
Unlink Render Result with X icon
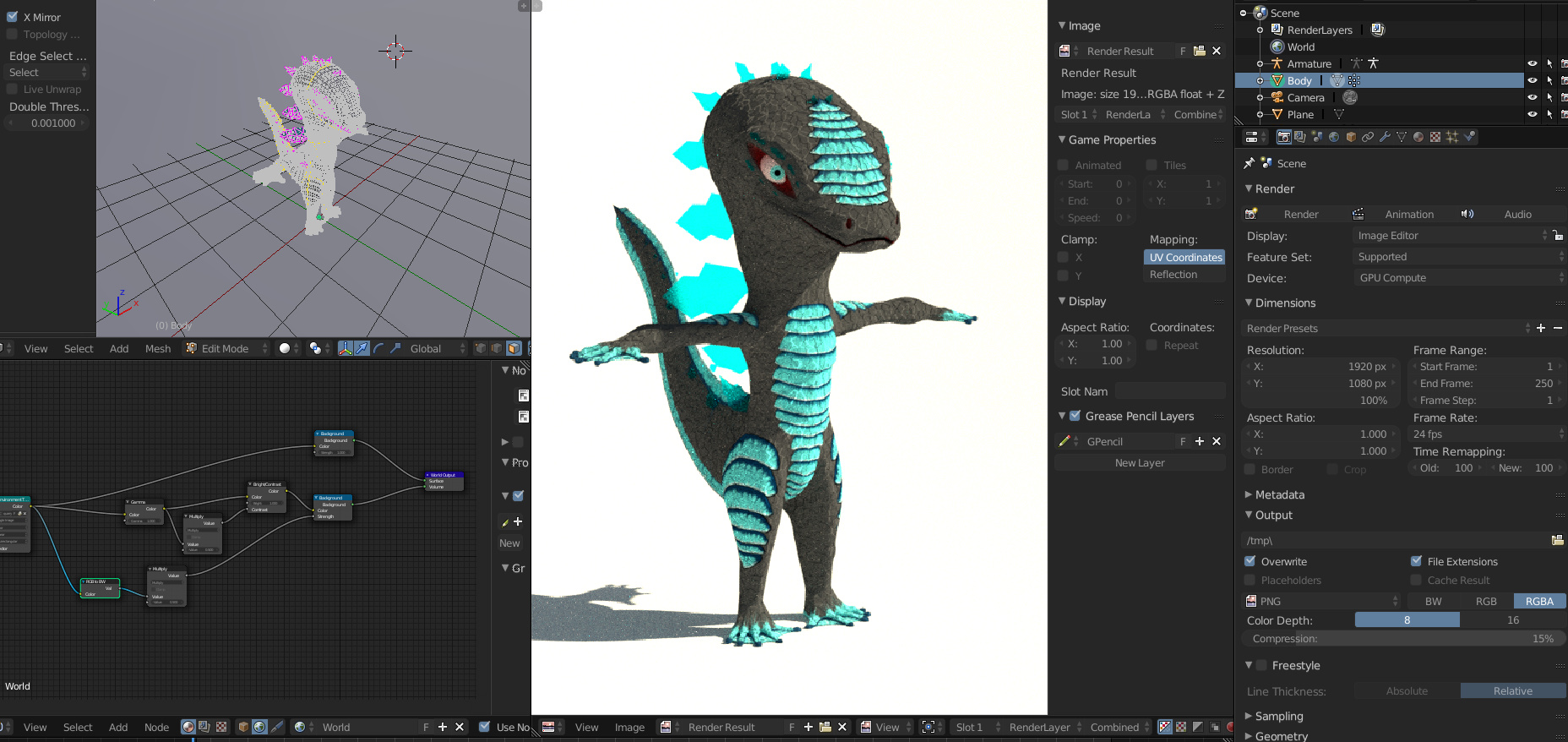(x=1217, y=51)
